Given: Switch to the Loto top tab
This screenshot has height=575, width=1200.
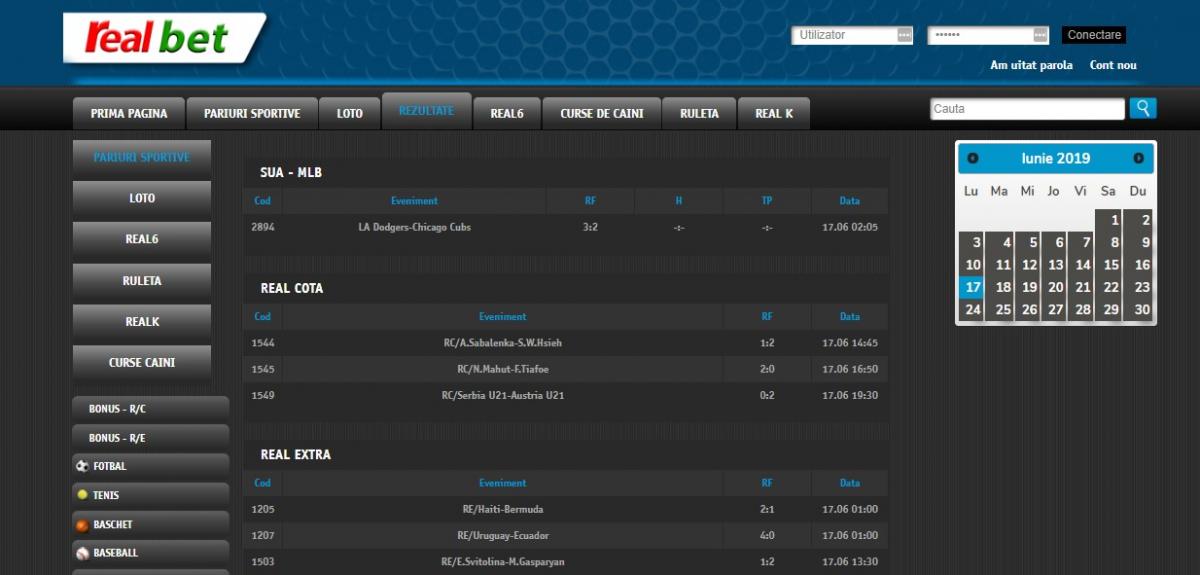Looking at the screenshot, I should pyautogui.click(x=350, y=113).
